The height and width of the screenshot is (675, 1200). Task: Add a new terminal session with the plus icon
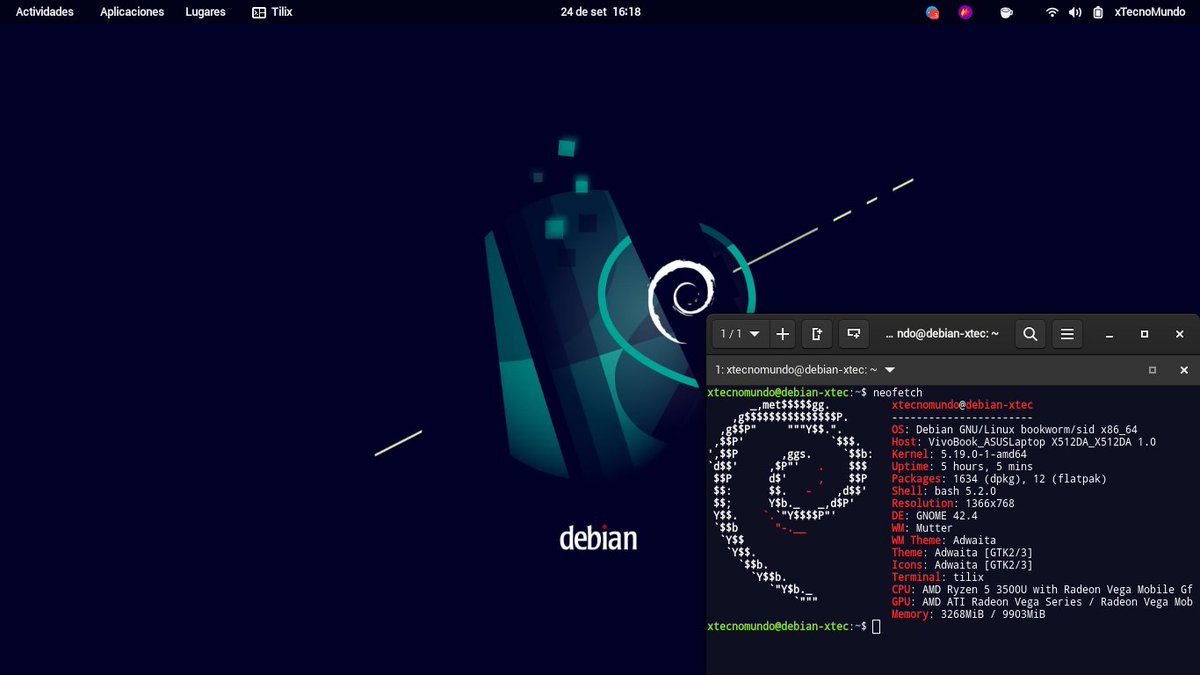pyautogui.click(x=782, y=333)
